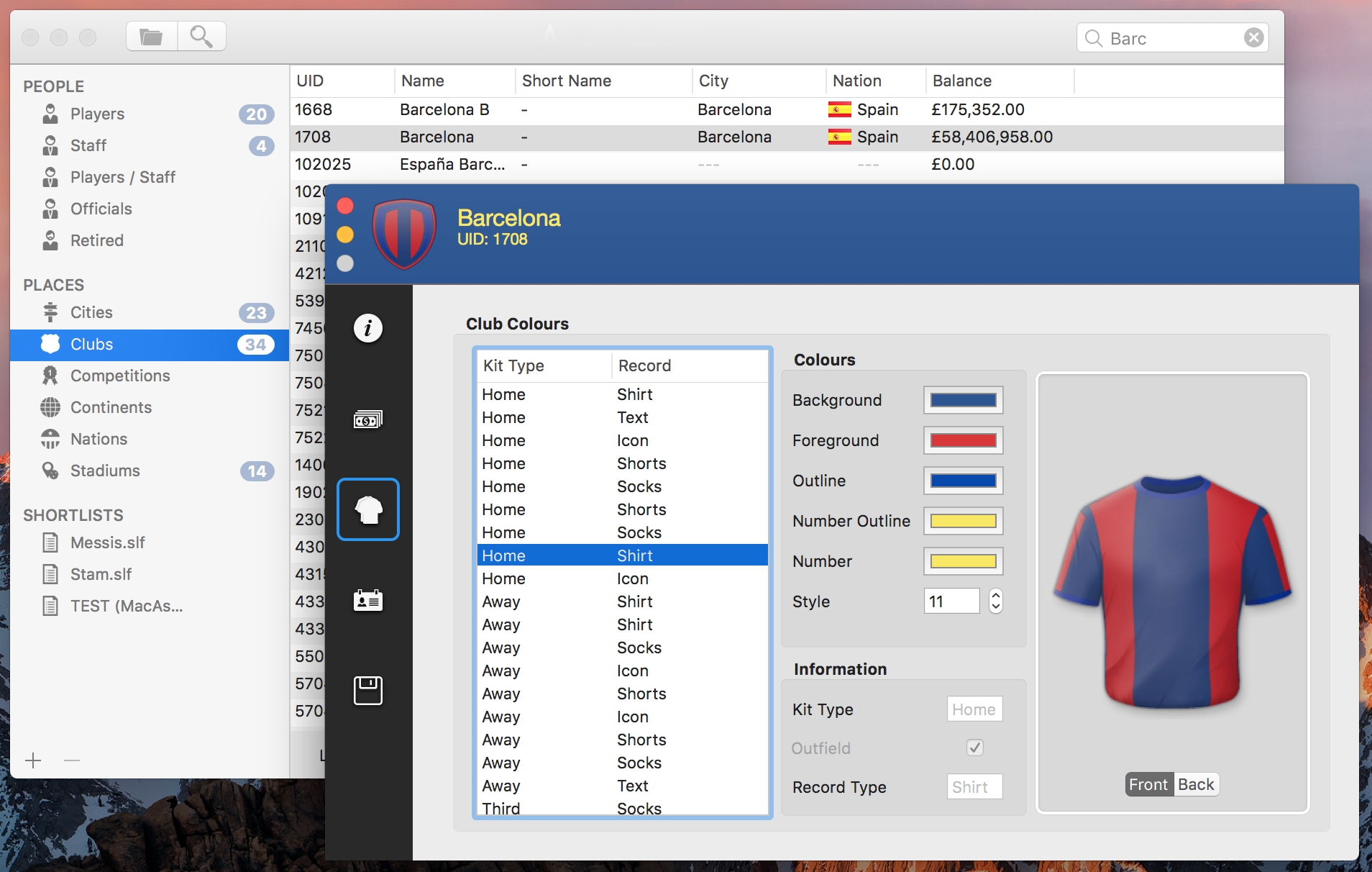Viewport: 1372px width, 872px height.
Task: Open the TEST (MacAs... shortlist
Action: [x=127, y=606]
